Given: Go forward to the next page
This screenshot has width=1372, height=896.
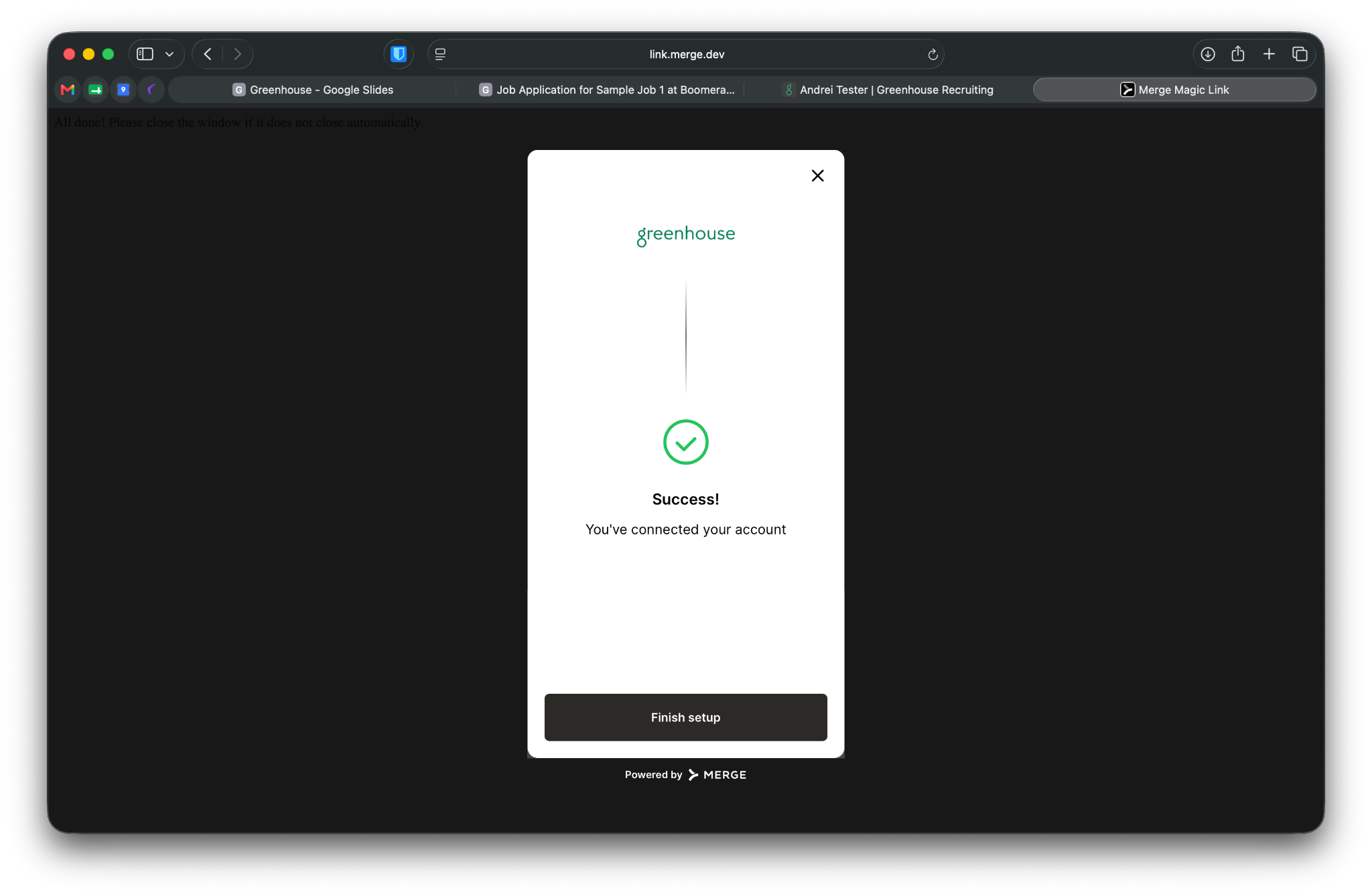Looking at the screenshot, I should point(237,54).
